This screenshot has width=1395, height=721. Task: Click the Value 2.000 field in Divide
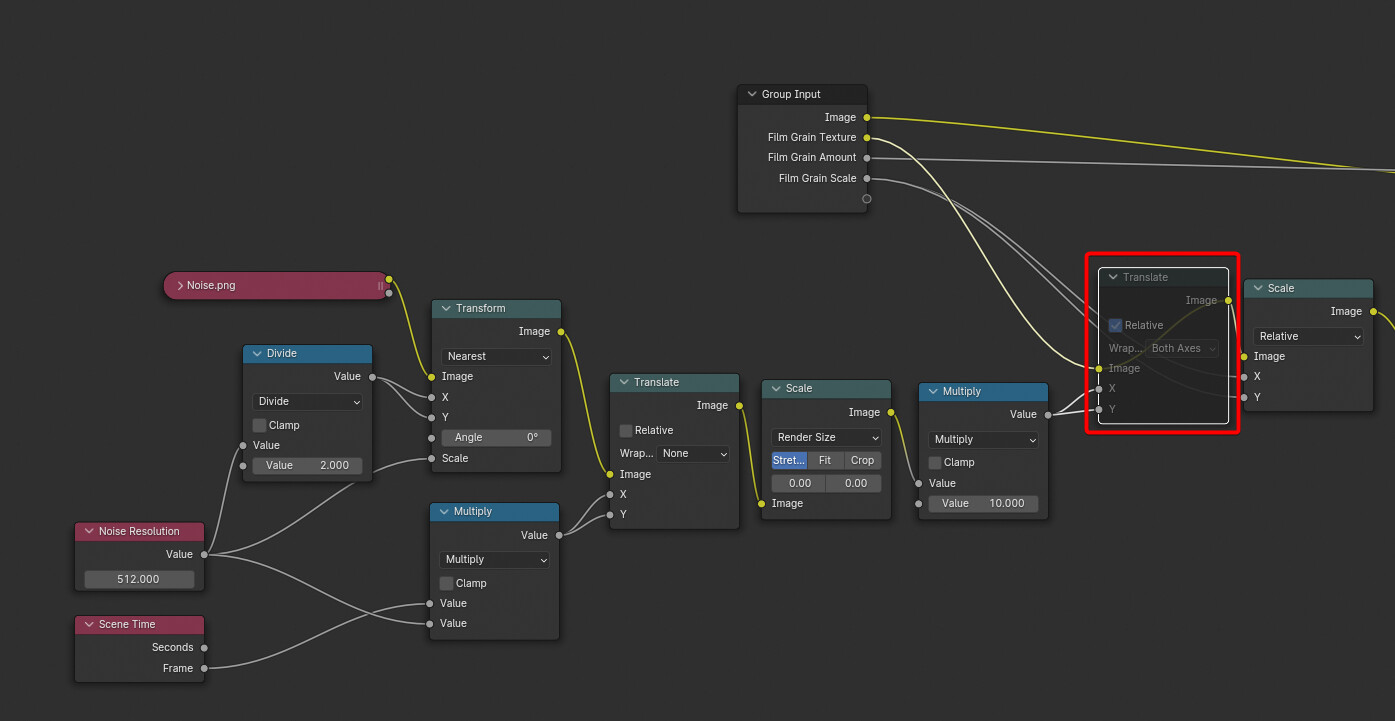click(x=307, y=465)
